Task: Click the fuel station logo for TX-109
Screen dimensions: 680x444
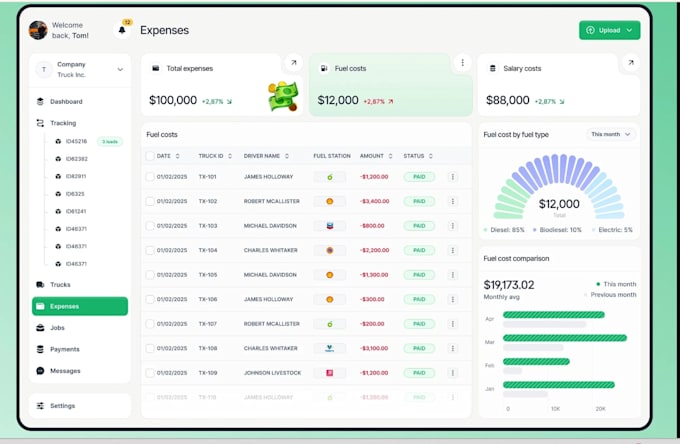Action: (x=330, y=373)
